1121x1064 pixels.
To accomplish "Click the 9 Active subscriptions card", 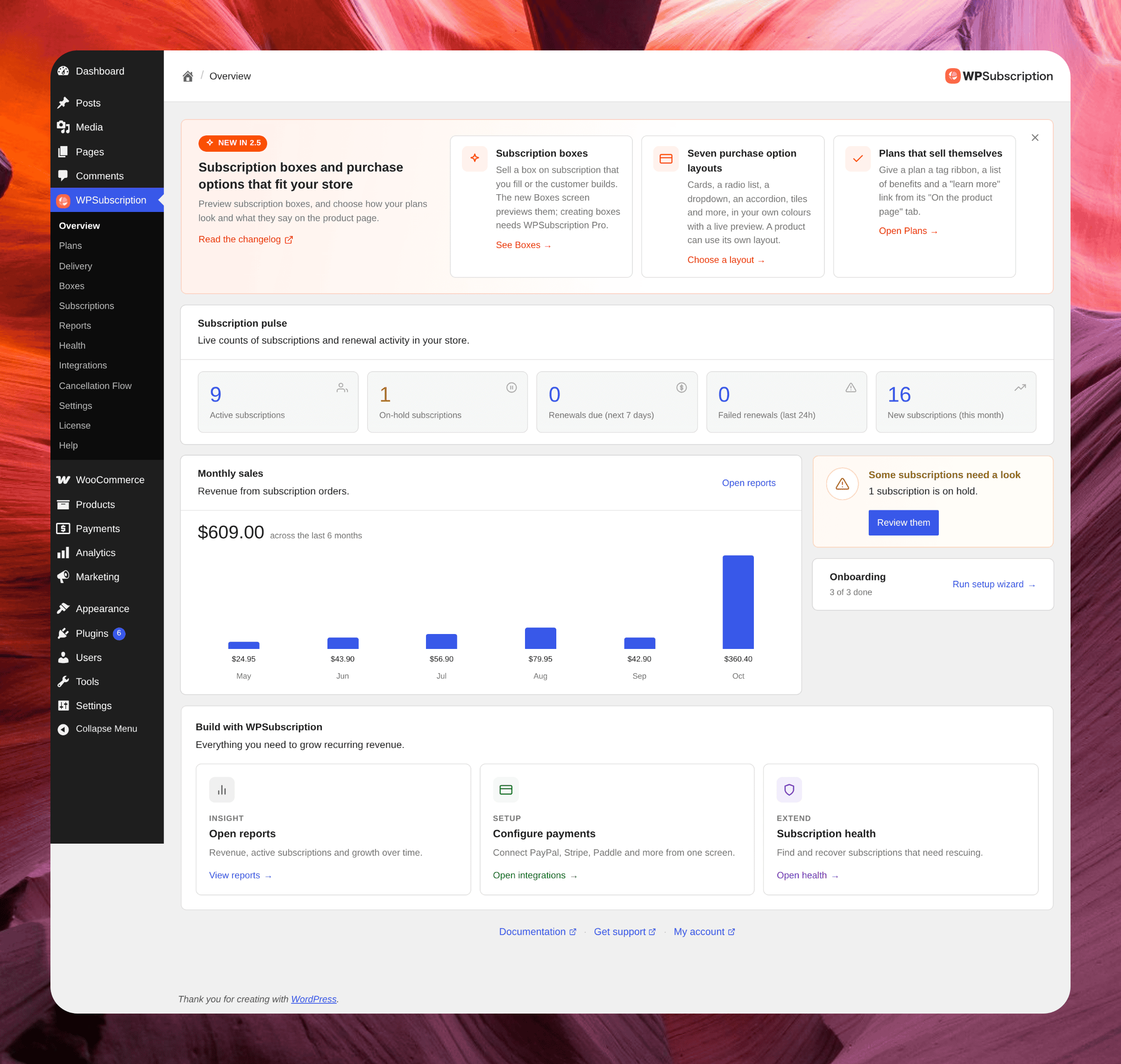I will 278,402.
